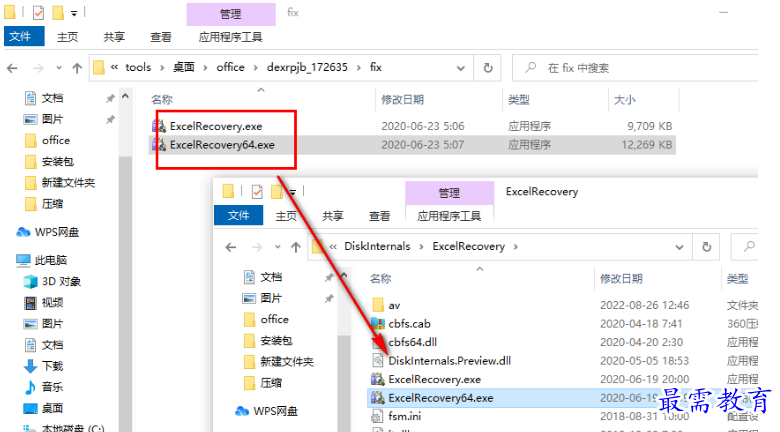Open the 文件 menu in the fix window

coord(24,36)
